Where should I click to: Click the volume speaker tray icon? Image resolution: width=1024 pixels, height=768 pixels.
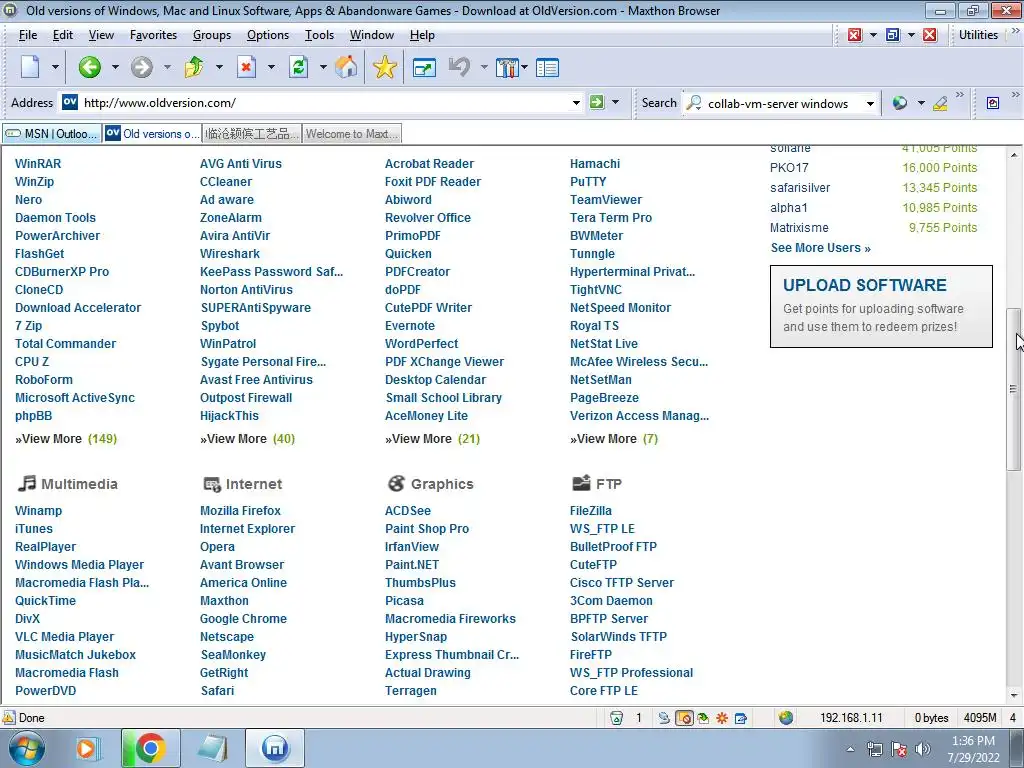click(922, 749)
